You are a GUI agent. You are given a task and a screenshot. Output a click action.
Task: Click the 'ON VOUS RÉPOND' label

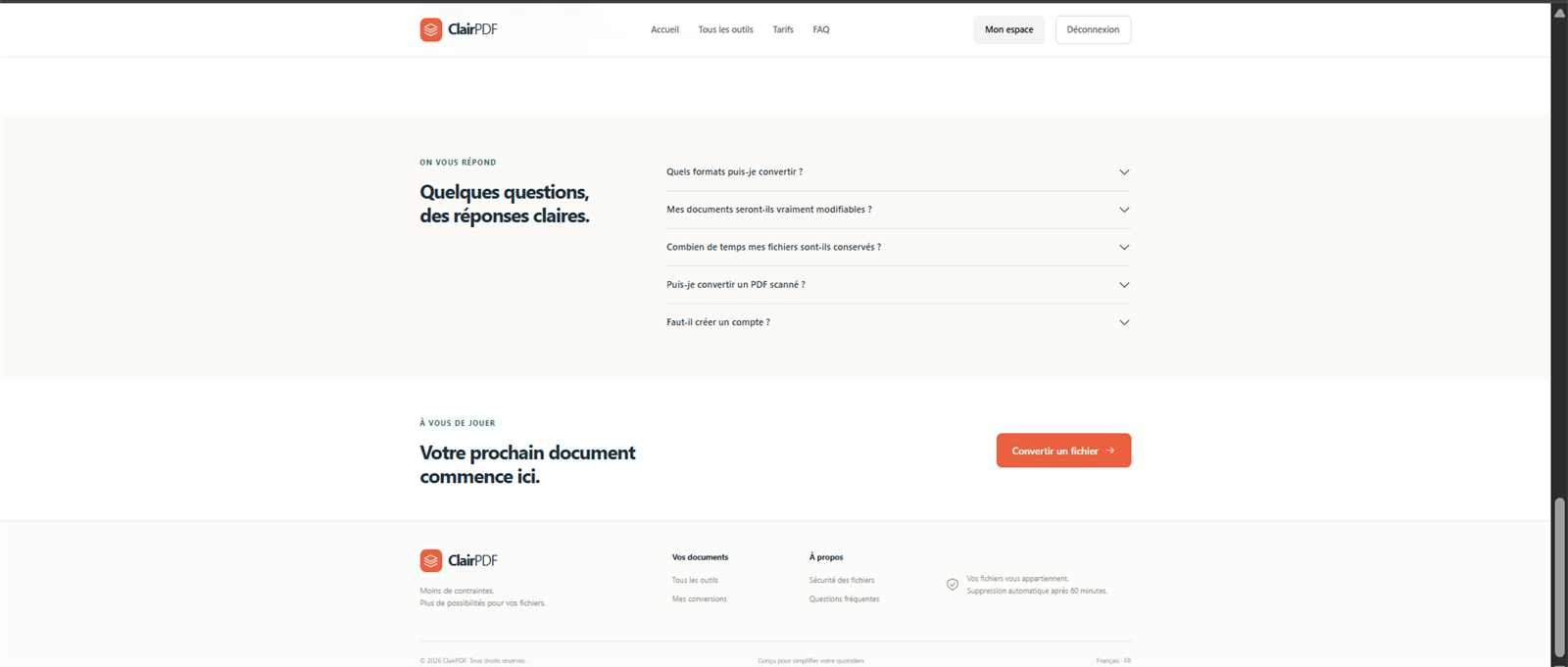tap(458, 163)
